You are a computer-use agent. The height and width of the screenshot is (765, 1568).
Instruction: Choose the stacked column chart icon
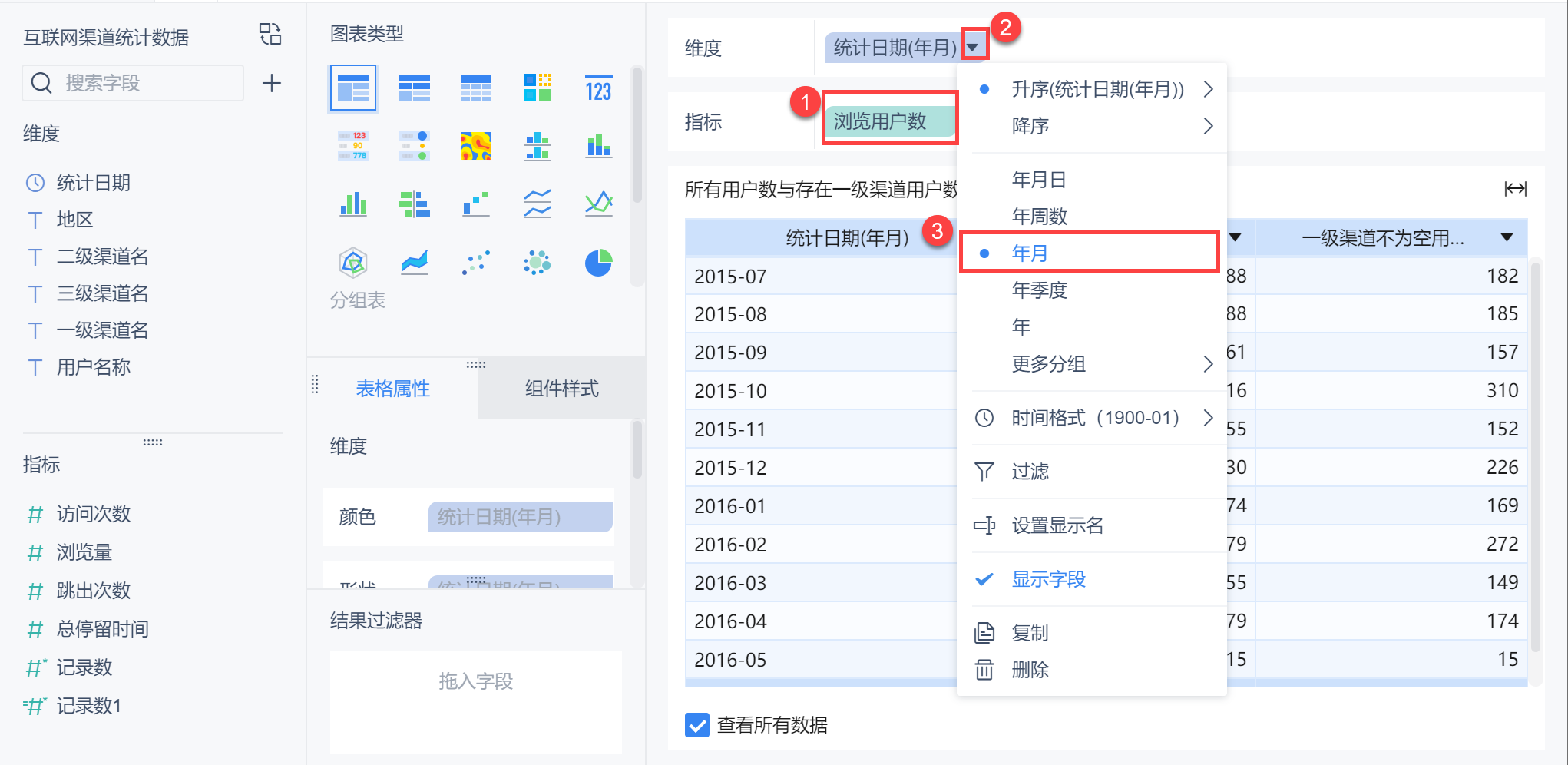coord(599,146)
